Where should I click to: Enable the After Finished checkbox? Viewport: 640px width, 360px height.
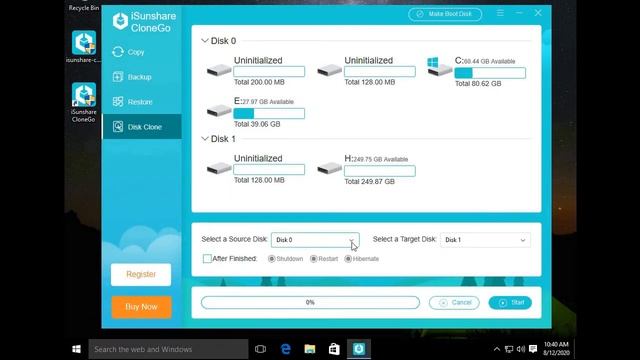(207, 259)
